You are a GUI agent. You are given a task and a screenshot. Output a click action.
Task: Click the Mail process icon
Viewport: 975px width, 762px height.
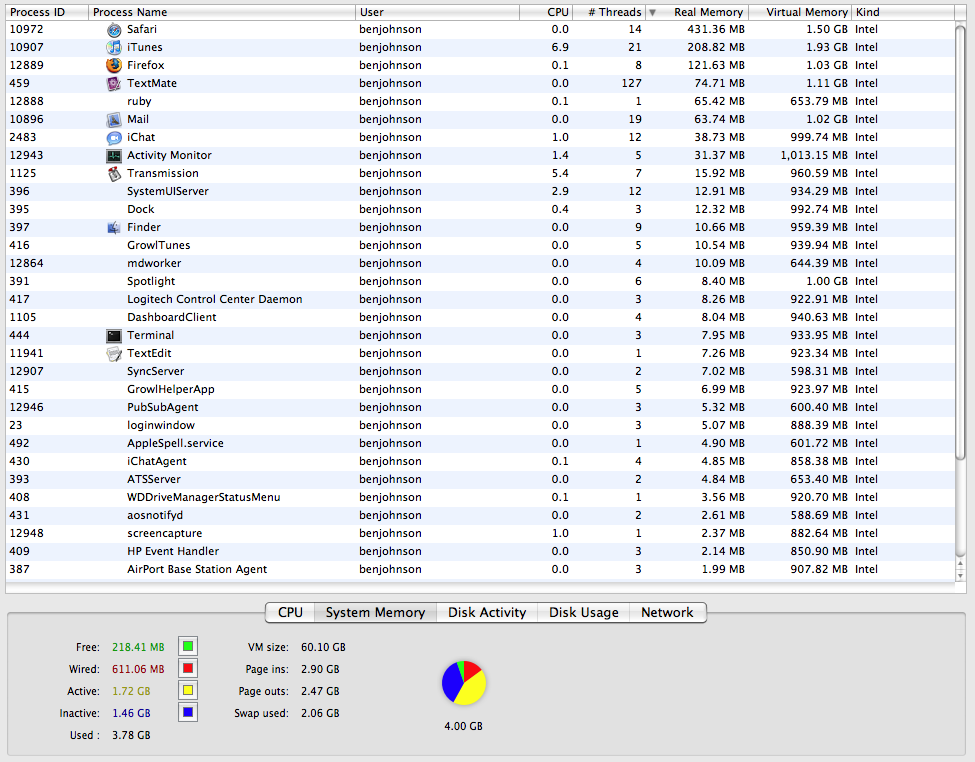tap(114, 119)
